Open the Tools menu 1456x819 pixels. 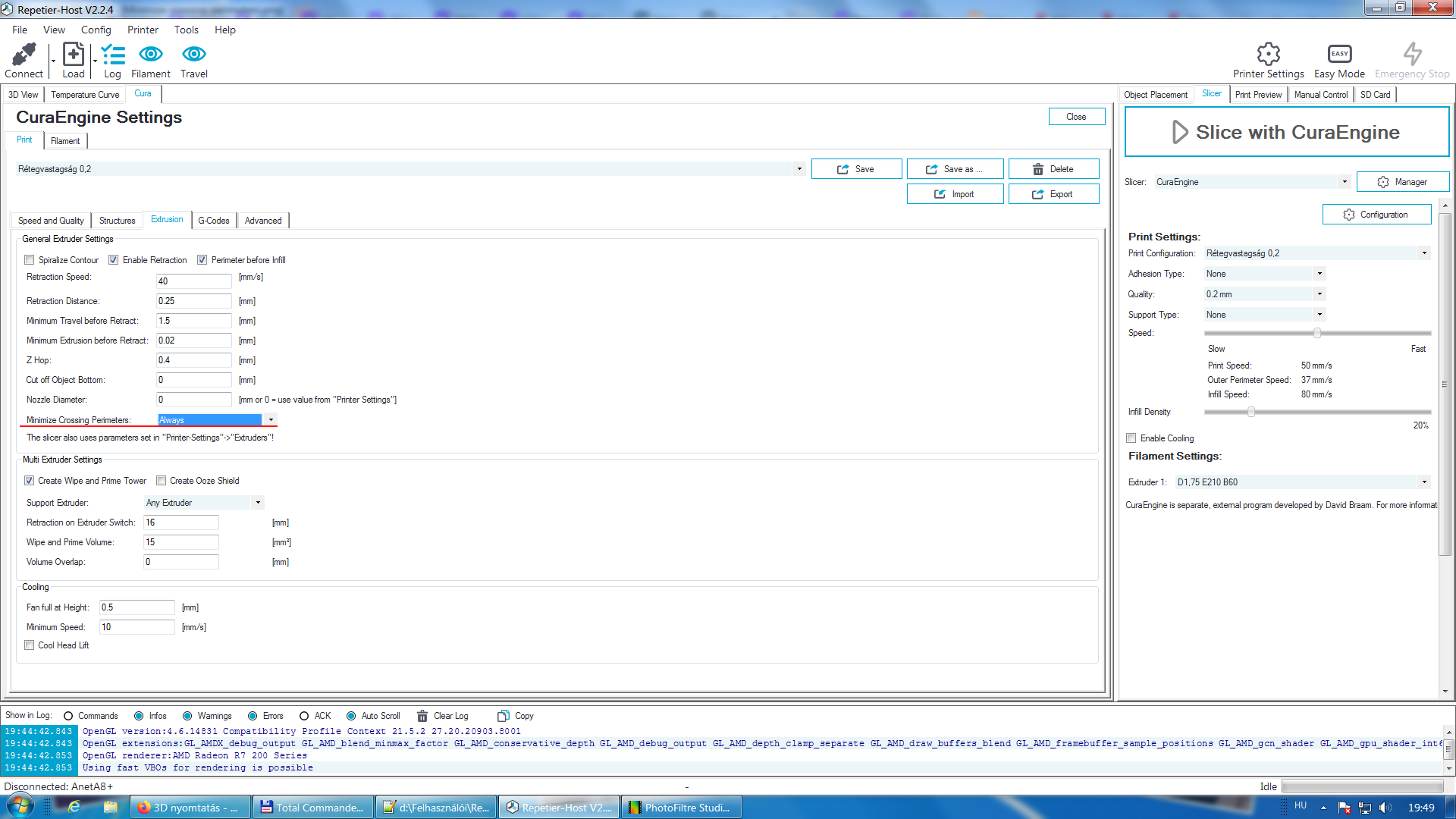(186, 30)
